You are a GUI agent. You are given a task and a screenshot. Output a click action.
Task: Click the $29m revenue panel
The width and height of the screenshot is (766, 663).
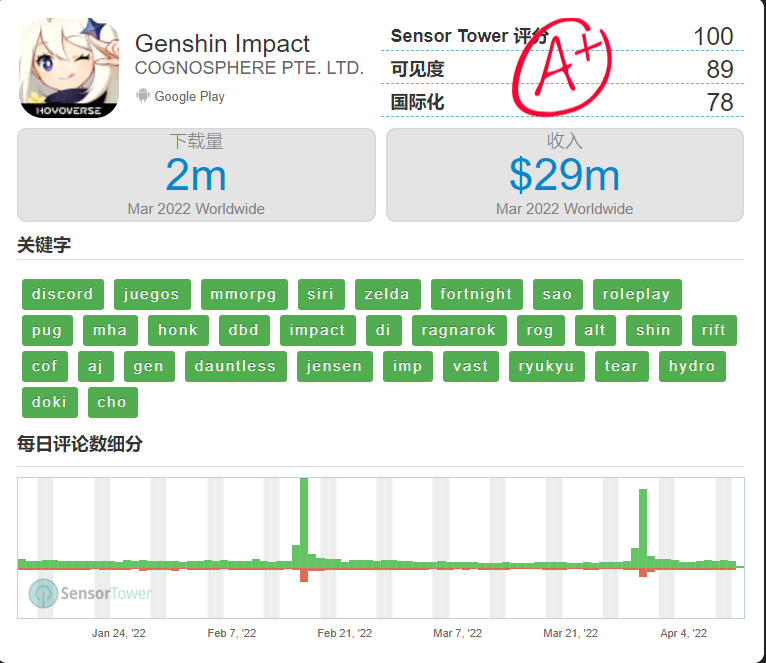coord(564,175)
